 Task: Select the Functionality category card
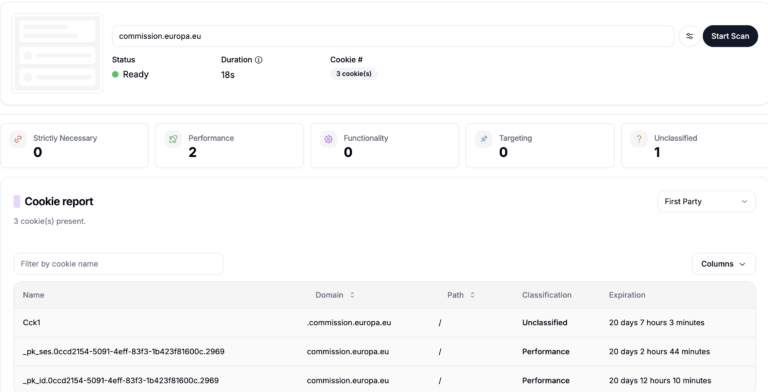pos(384,146)
